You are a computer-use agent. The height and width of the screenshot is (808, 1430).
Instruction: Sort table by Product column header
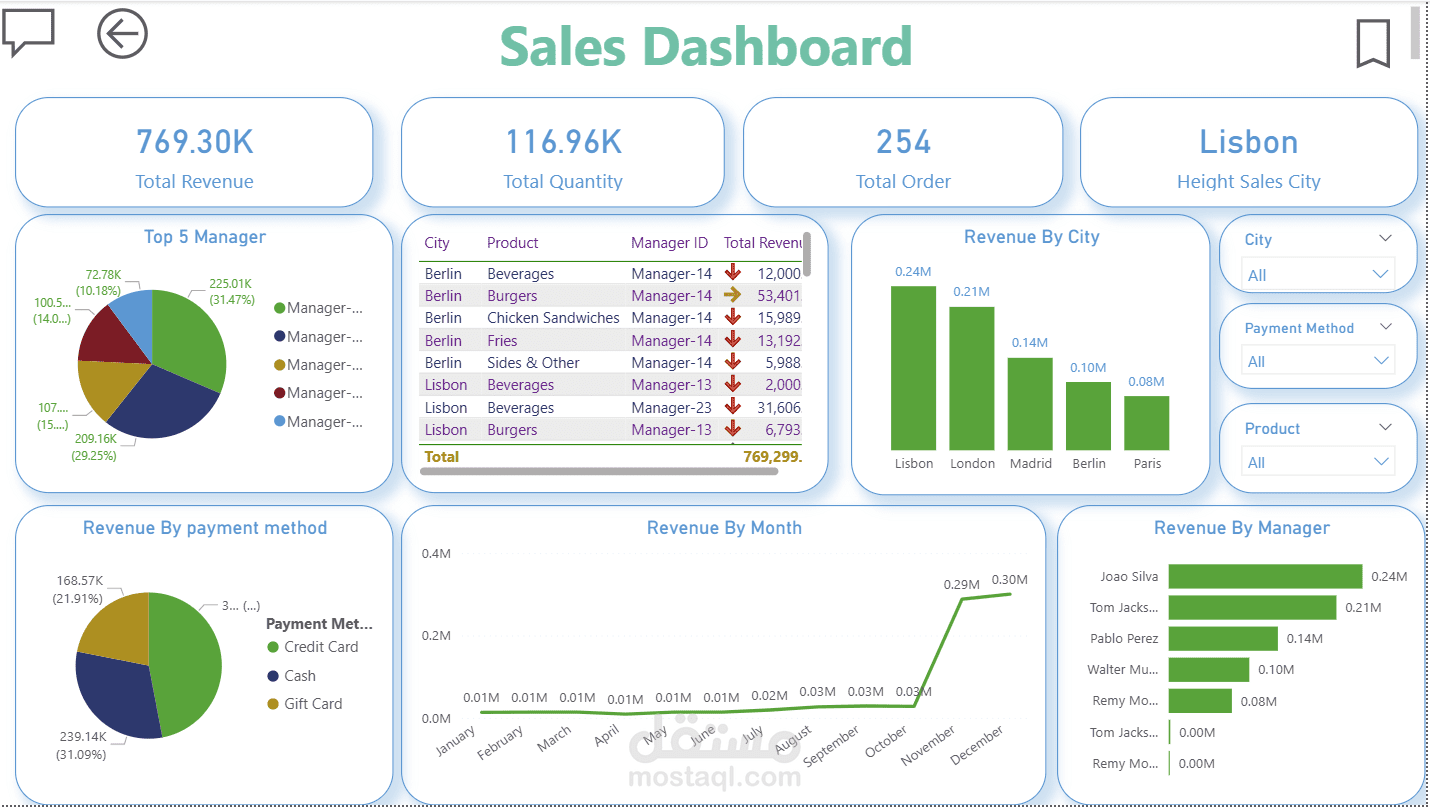click(x=513, y=243)
